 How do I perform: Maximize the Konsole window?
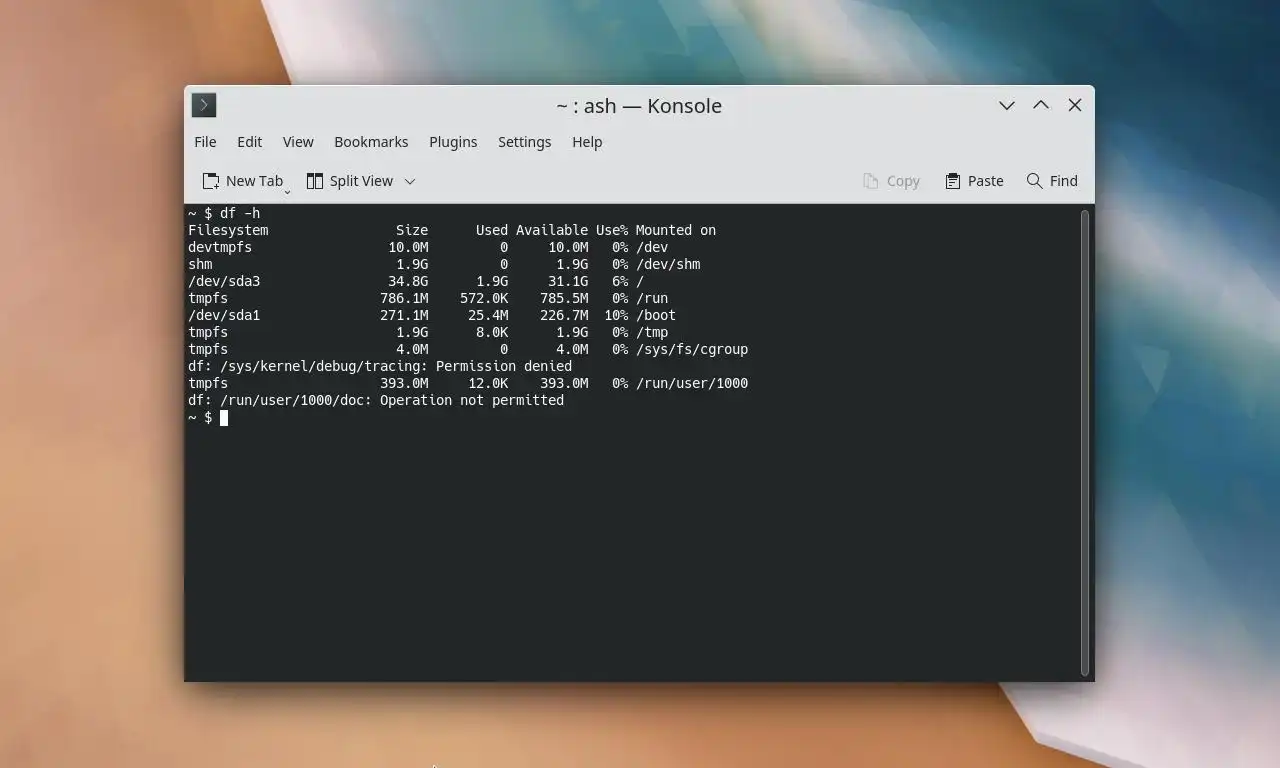pyautogui.click(x=1041, y=105)
